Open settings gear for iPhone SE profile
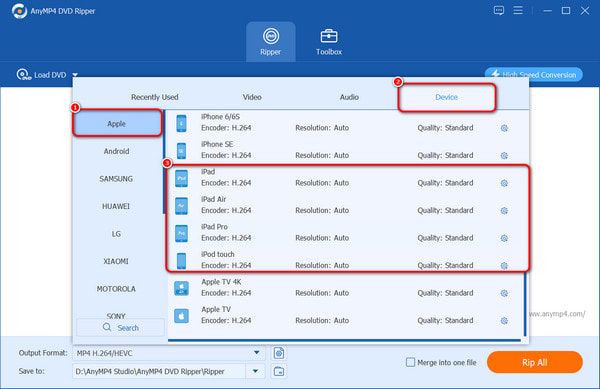Image resolution: width=600 pixels, height=389 pixels. [504, 156]
